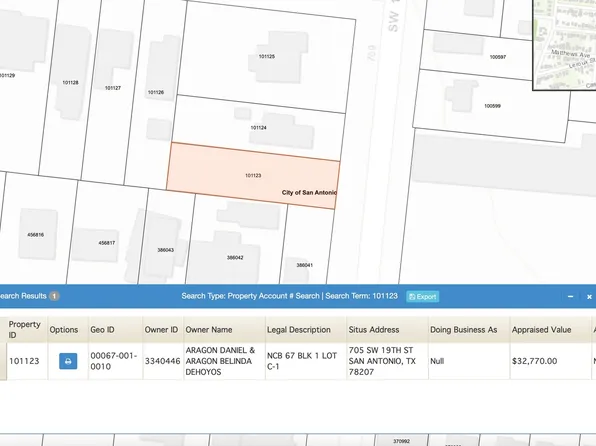Click the results count badge
The height and width of the screenshot is (446, 596).
[x=54, y=296]
